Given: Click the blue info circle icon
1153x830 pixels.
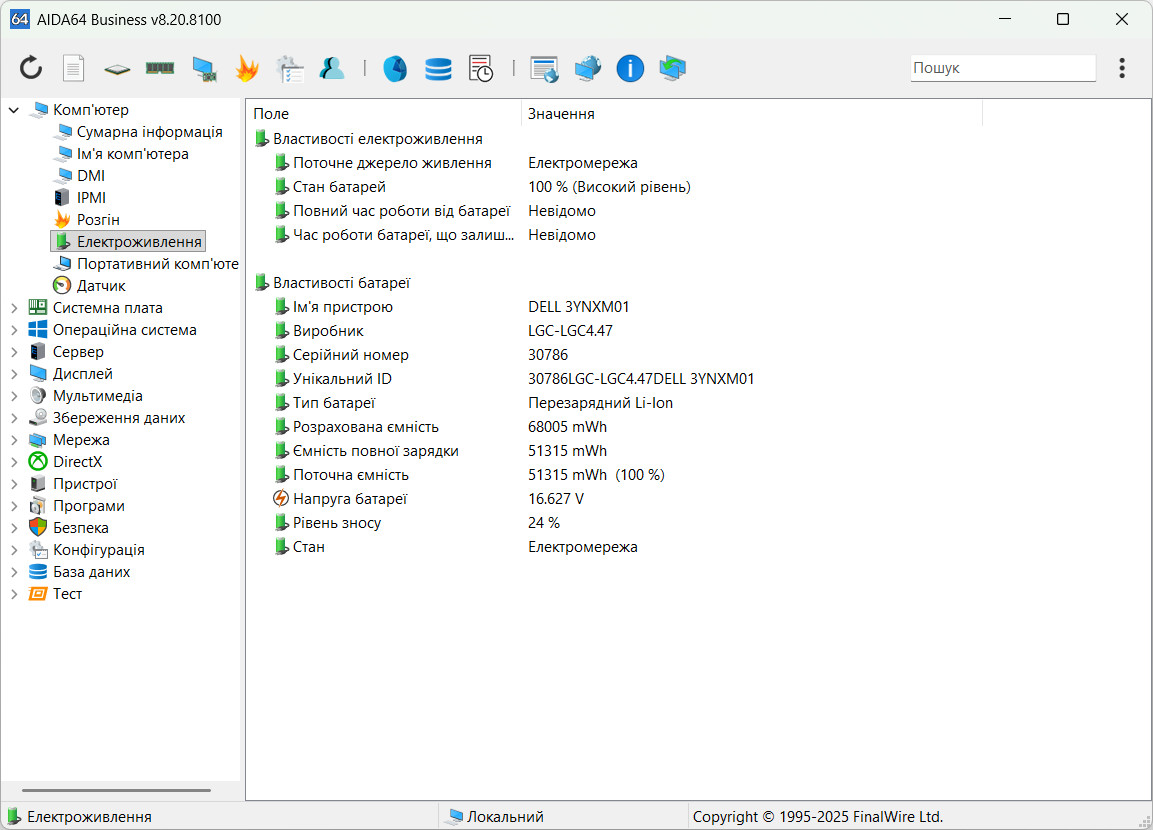Looking at the screenshot, I should (630, 68).
